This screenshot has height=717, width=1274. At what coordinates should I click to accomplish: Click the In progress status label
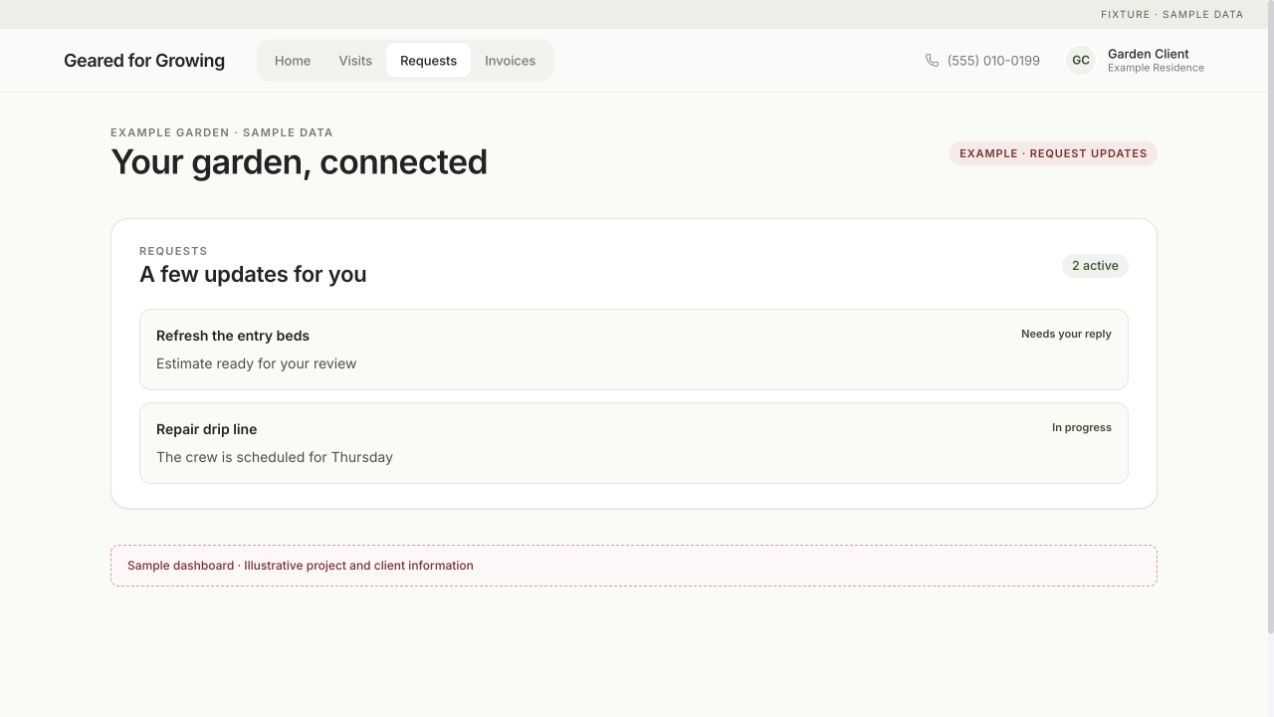point(1081,427)
